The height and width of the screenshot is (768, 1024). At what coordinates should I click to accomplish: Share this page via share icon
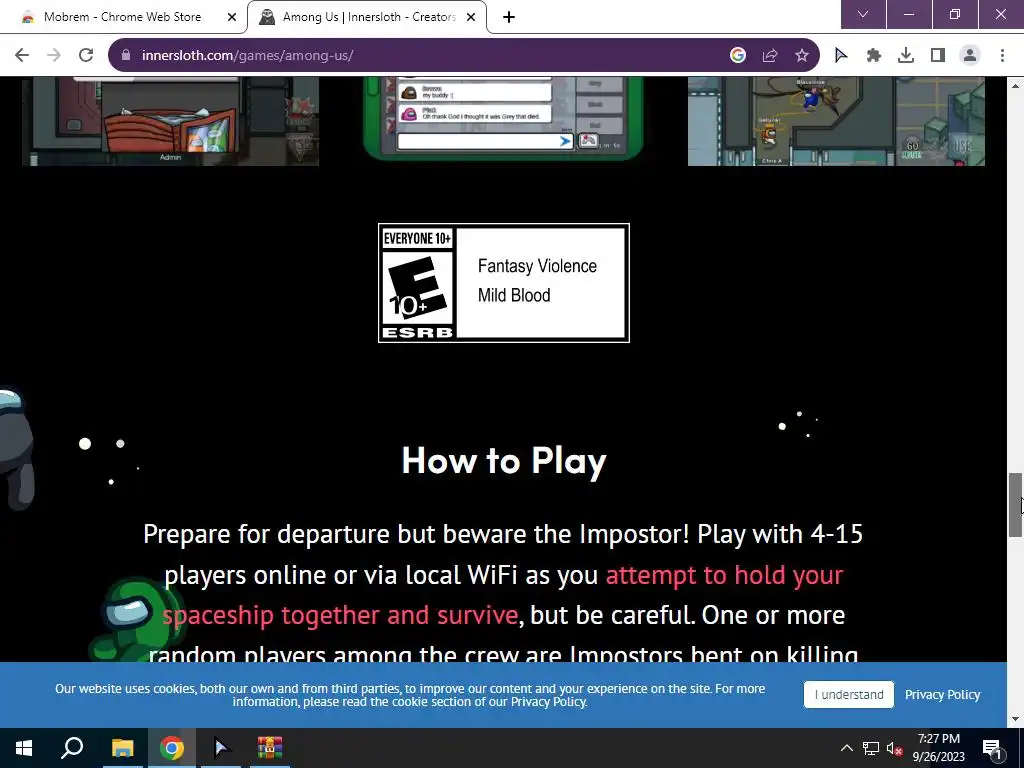click(x=770, y=56)
